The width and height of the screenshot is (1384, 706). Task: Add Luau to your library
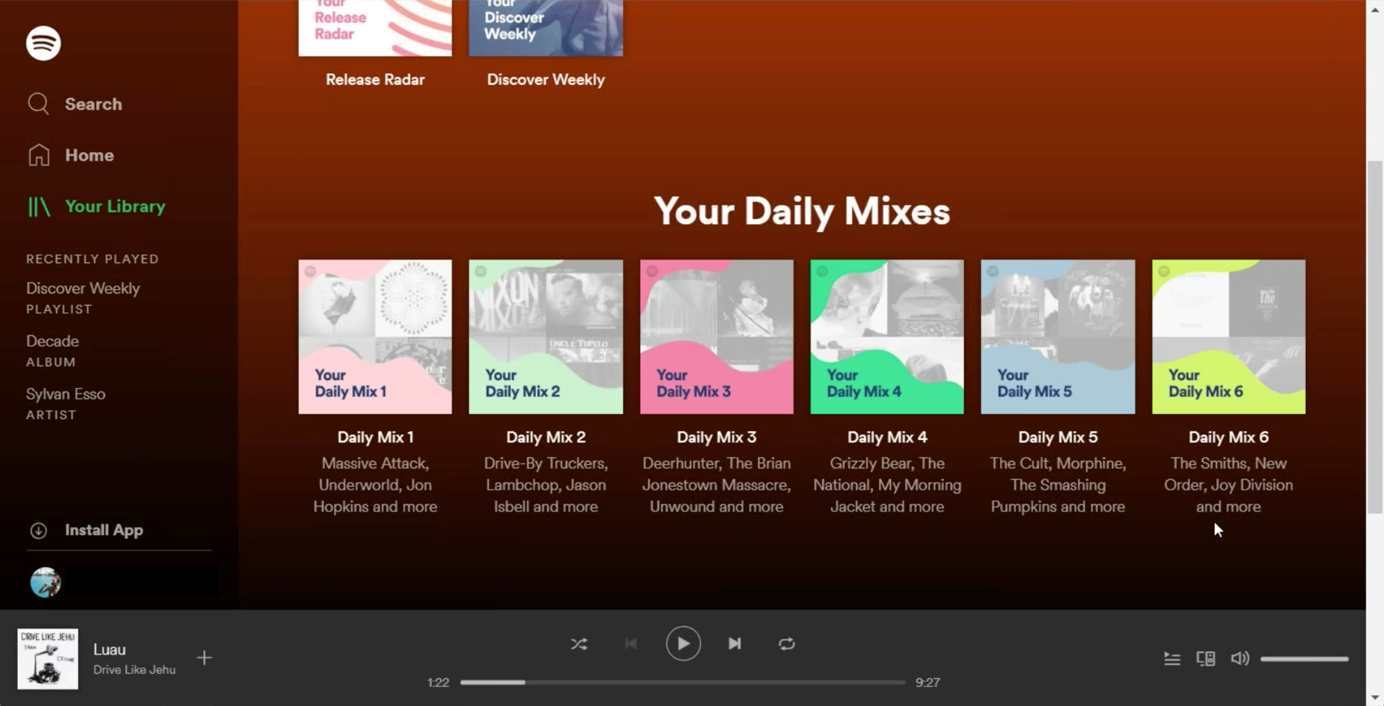tap(204, 658)
